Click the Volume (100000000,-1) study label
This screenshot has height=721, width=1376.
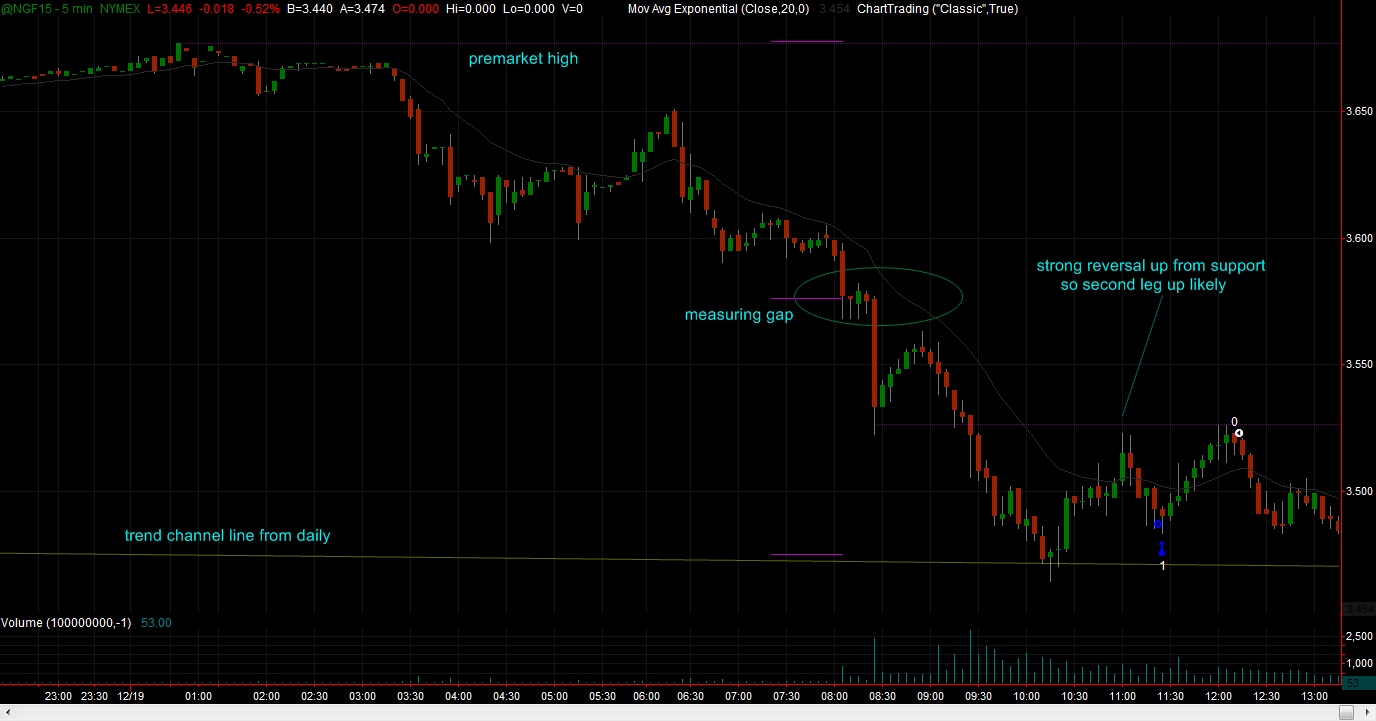66,623
